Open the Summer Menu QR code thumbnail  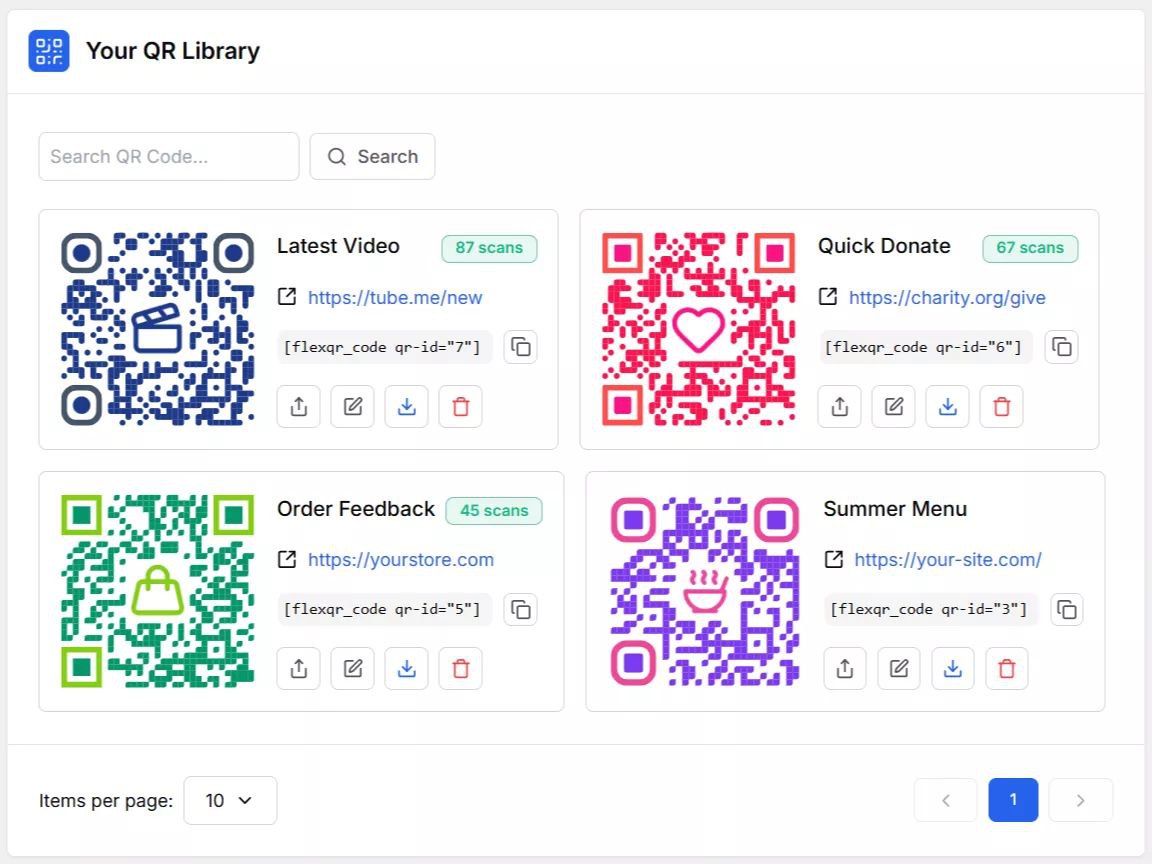click(x=705, y=591)
